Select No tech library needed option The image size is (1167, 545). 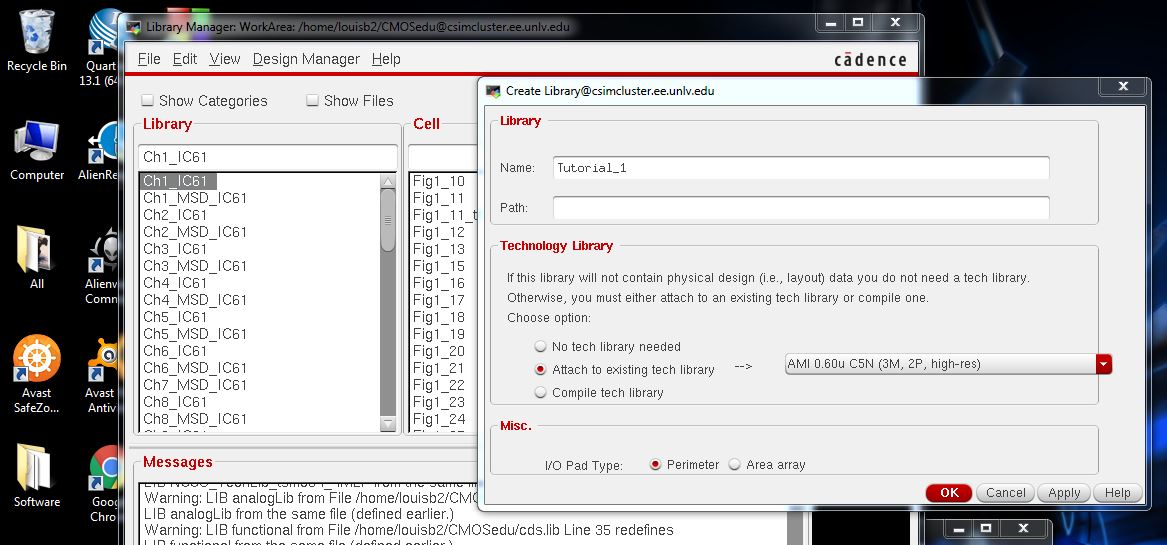541,347
